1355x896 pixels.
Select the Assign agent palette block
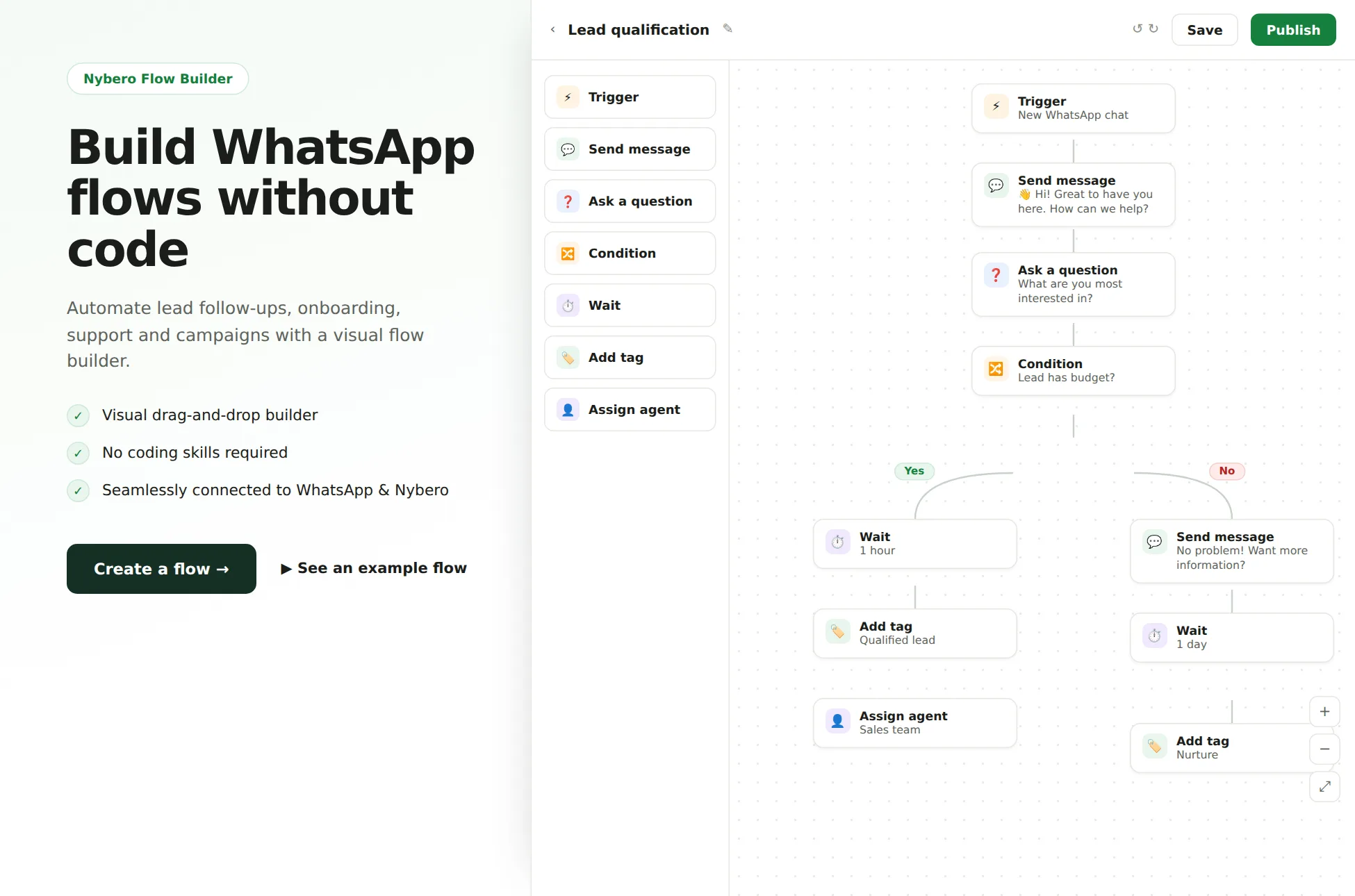tap(630, 410)
